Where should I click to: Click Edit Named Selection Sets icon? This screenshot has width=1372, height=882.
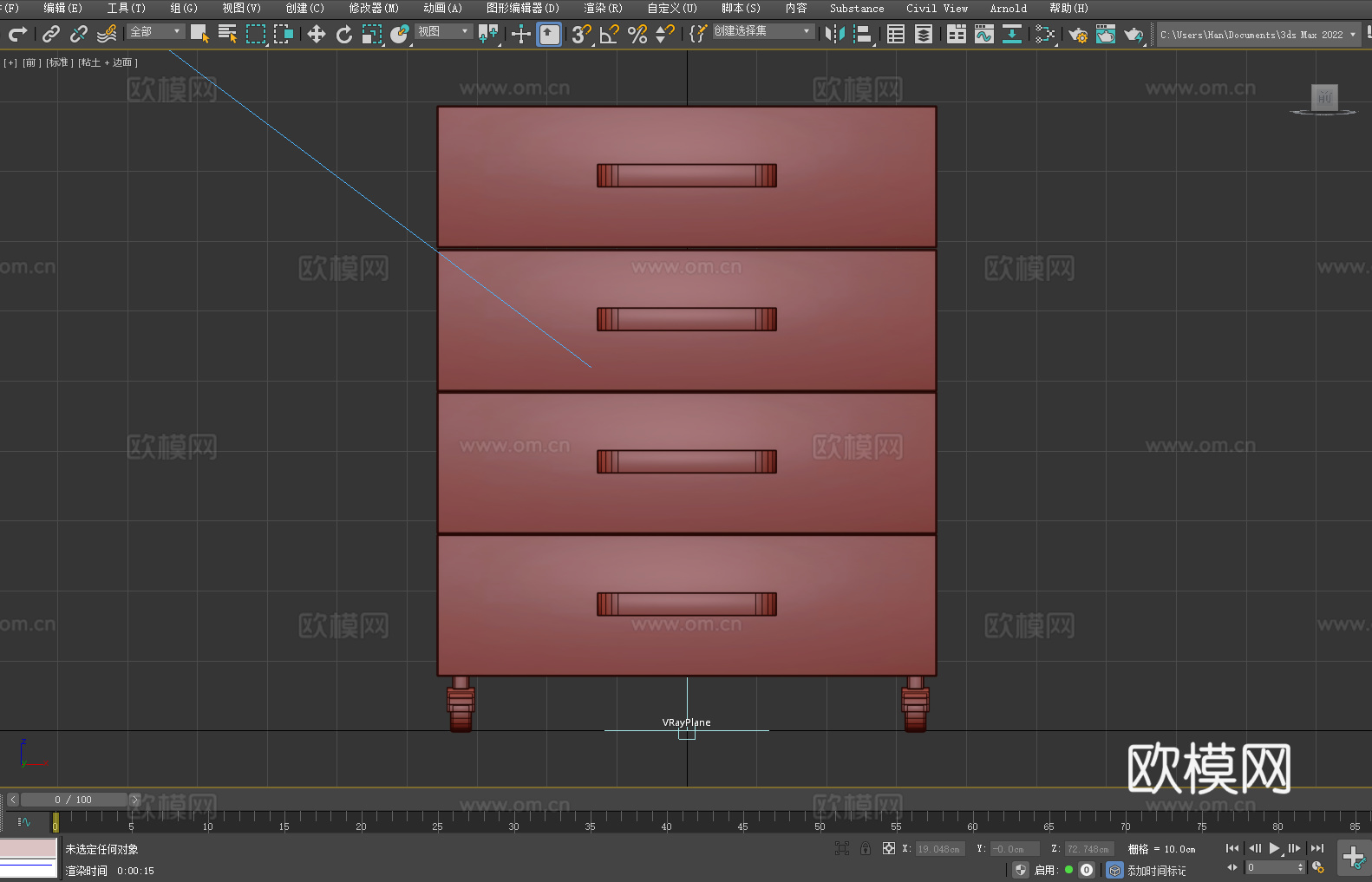pyautogui.click(x=698, y=34)
